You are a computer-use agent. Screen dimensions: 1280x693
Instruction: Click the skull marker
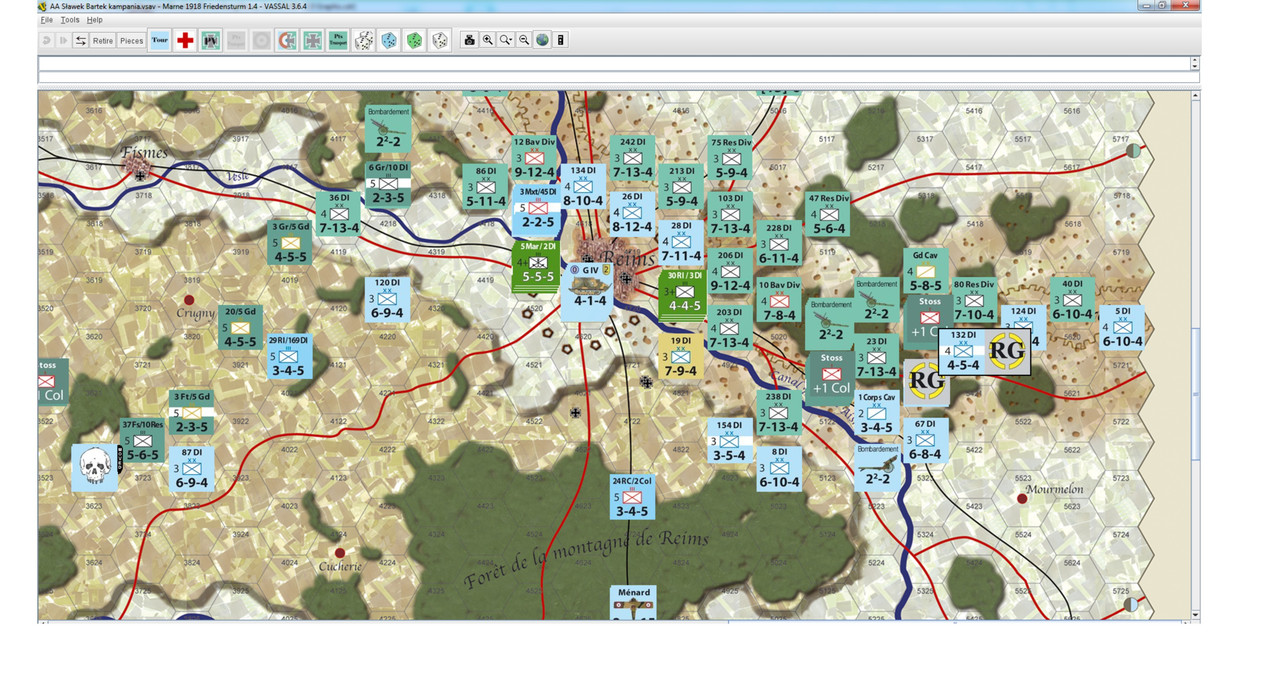click(x=95, y=468)
